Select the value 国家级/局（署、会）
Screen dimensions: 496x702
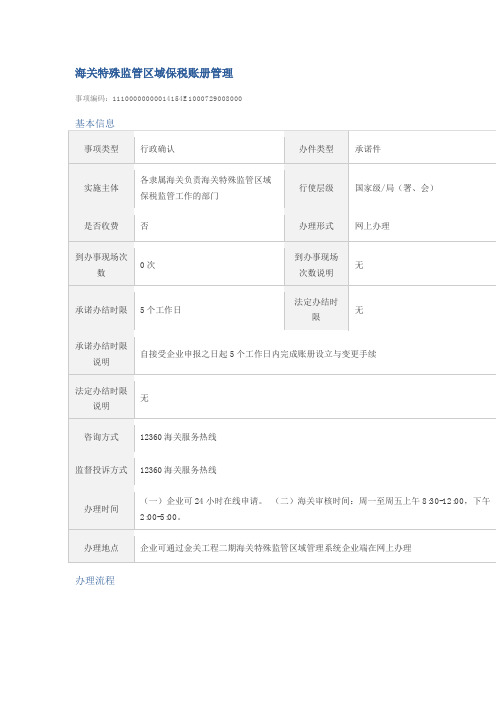(394, 188)
